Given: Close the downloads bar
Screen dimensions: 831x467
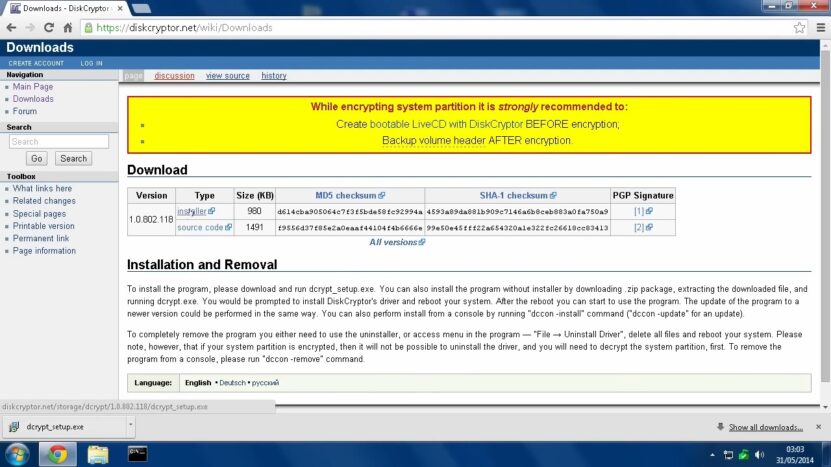Looking at the screenshot, I should (818, 427).
